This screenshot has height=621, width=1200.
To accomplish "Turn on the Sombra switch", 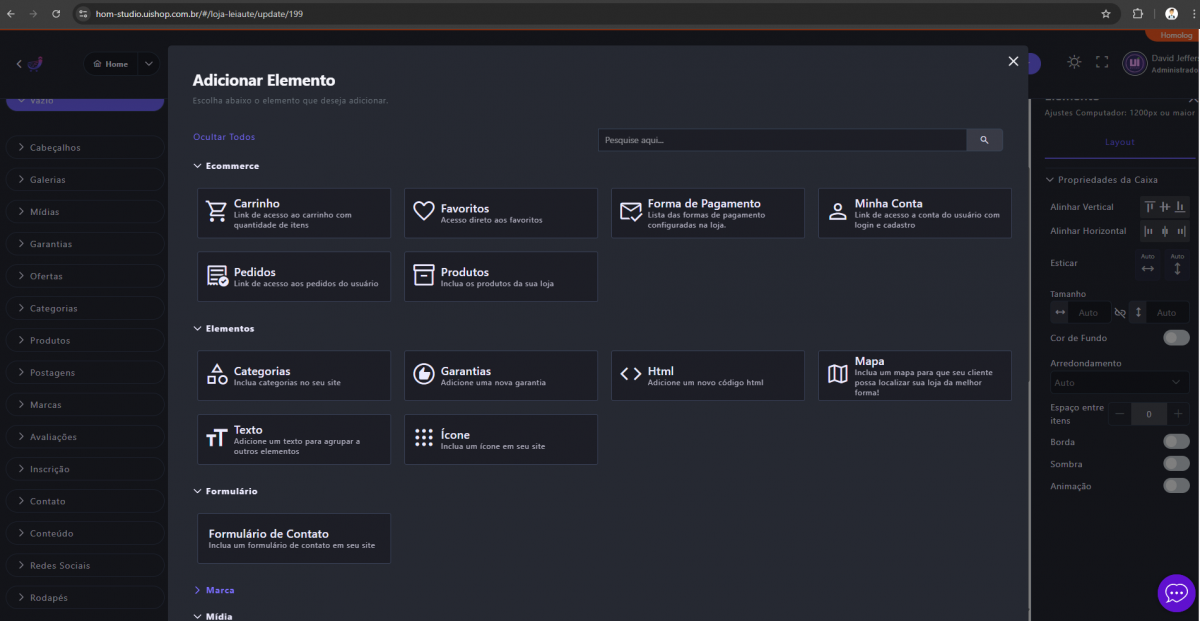I will click(1176, 464).
